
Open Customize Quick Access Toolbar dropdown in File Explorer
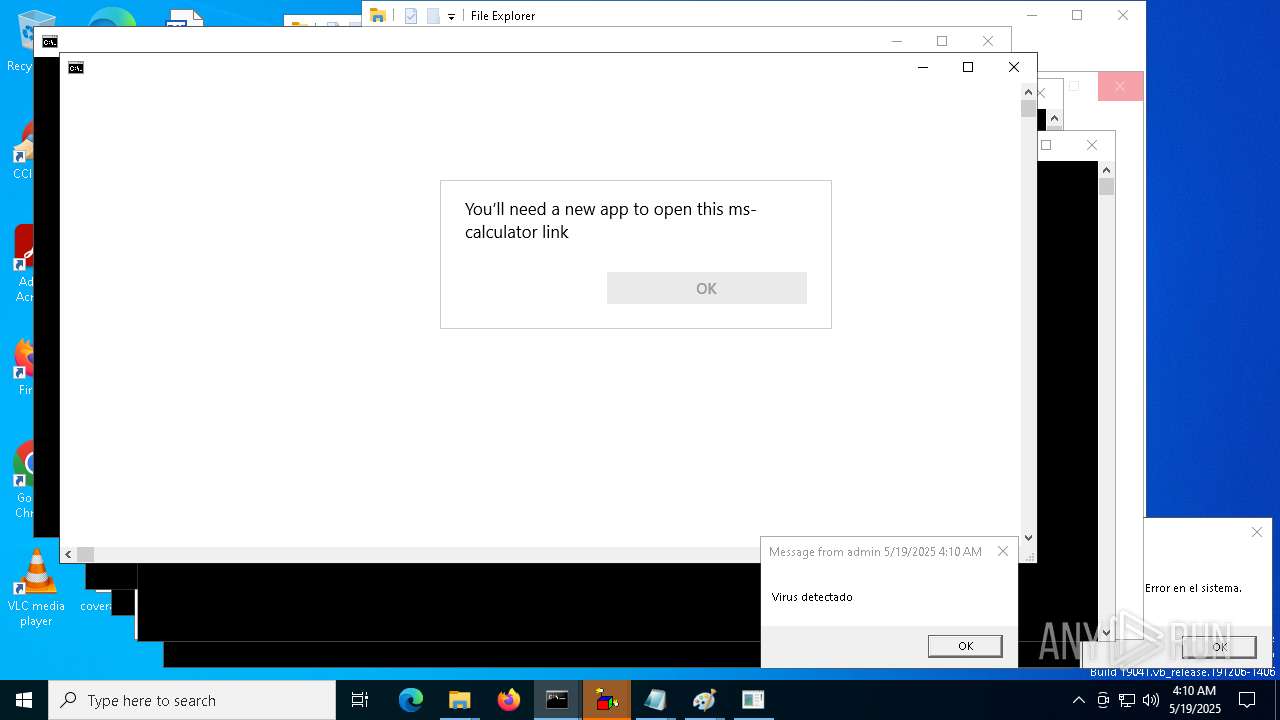(x=451, y=16)
